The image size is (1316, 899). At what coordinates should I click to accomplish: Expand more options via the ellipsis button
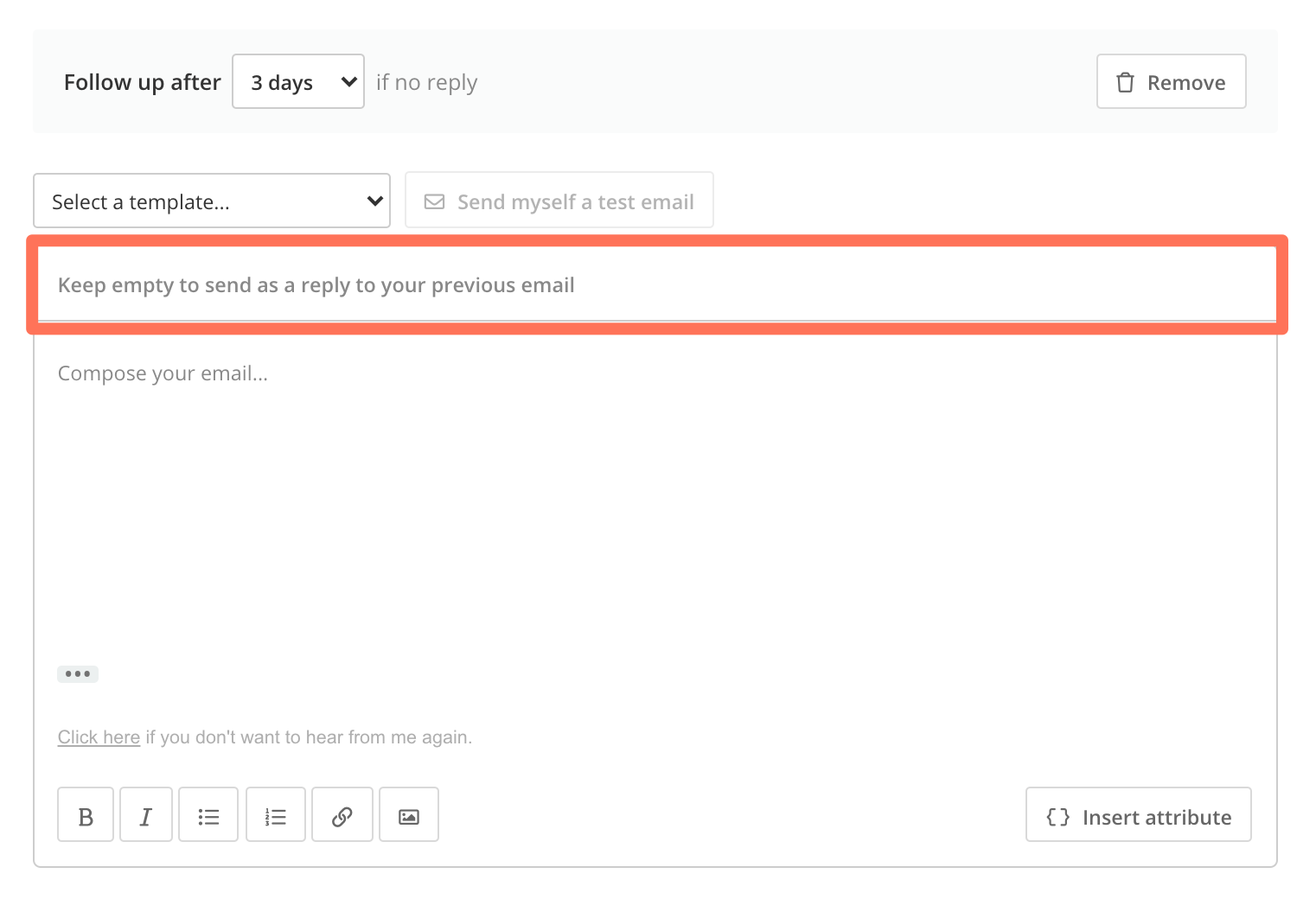[x=78, y=673]
